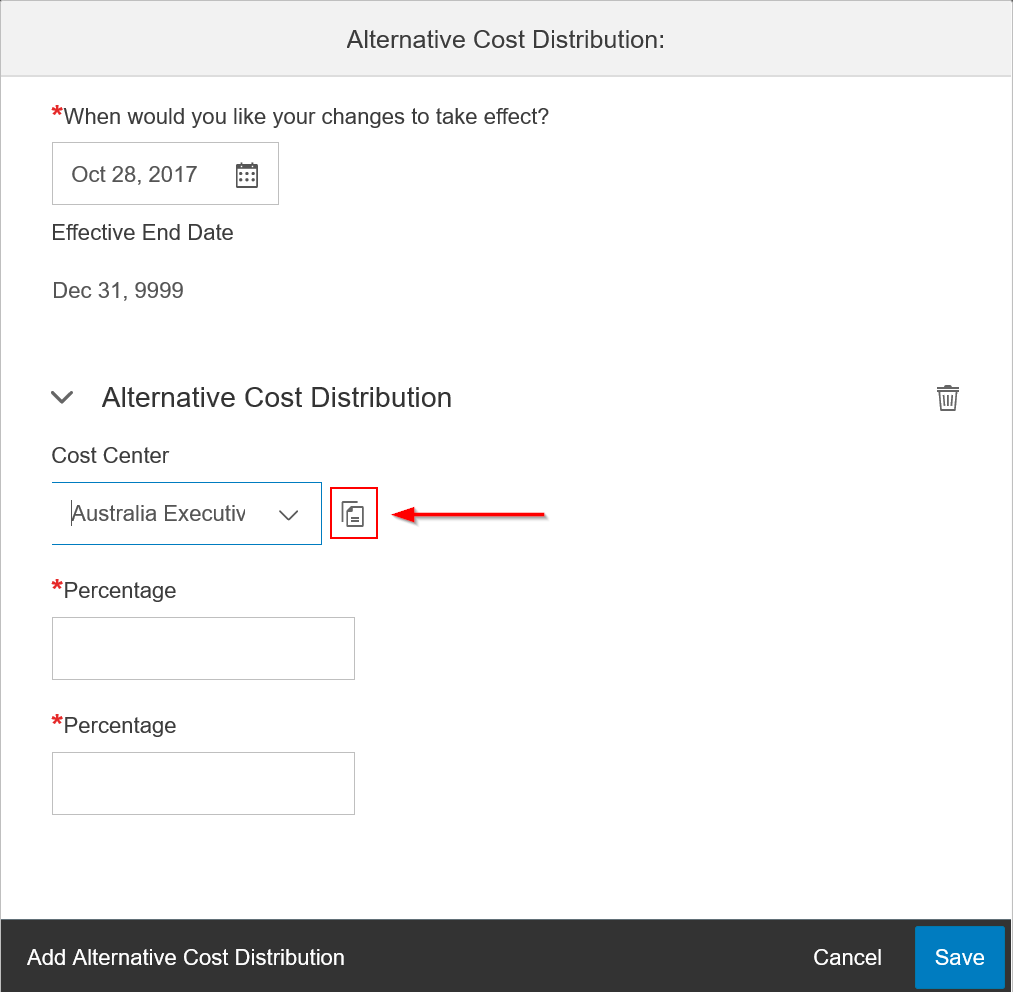This screenshot has width=1013, height=992.
Task: Cancel the cost distribution dialog
Action: (847, 957)
